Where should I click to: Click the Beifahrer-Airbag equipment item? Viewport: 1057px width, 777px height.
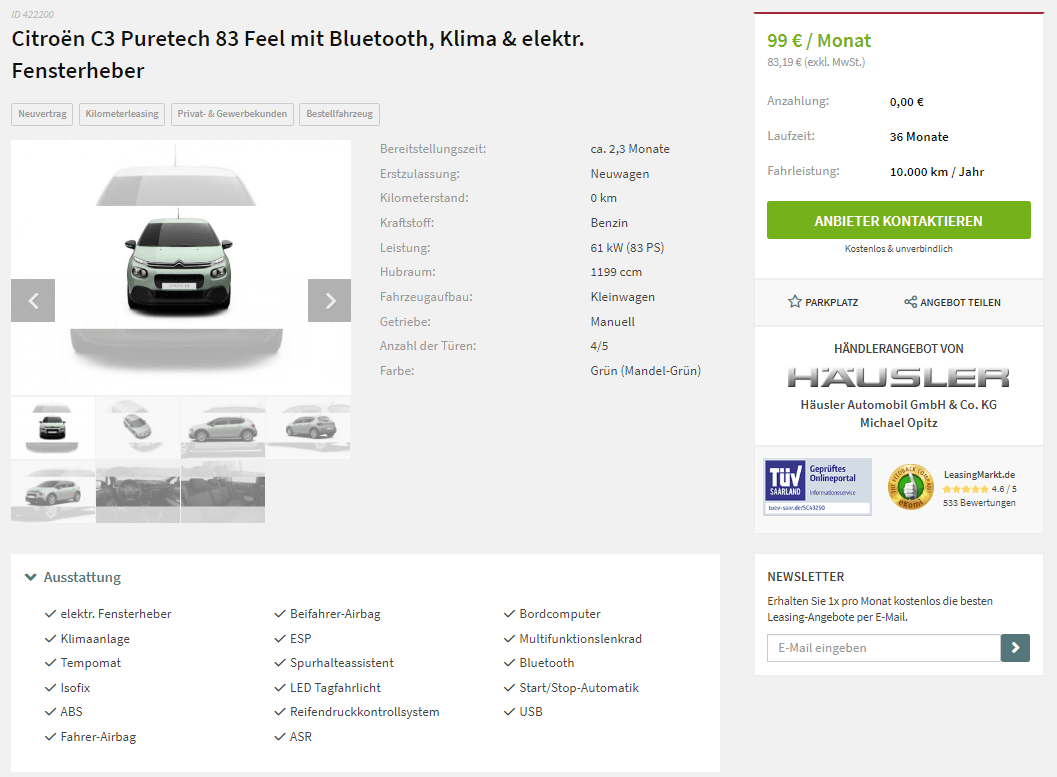click(x=328, y=614)
